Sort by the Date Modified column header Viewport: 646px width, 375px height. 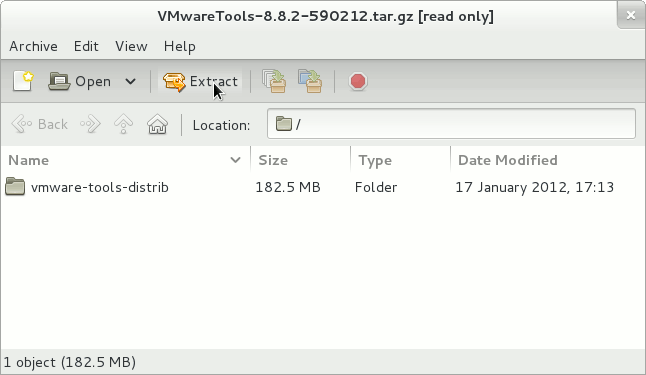pos(547,160)
